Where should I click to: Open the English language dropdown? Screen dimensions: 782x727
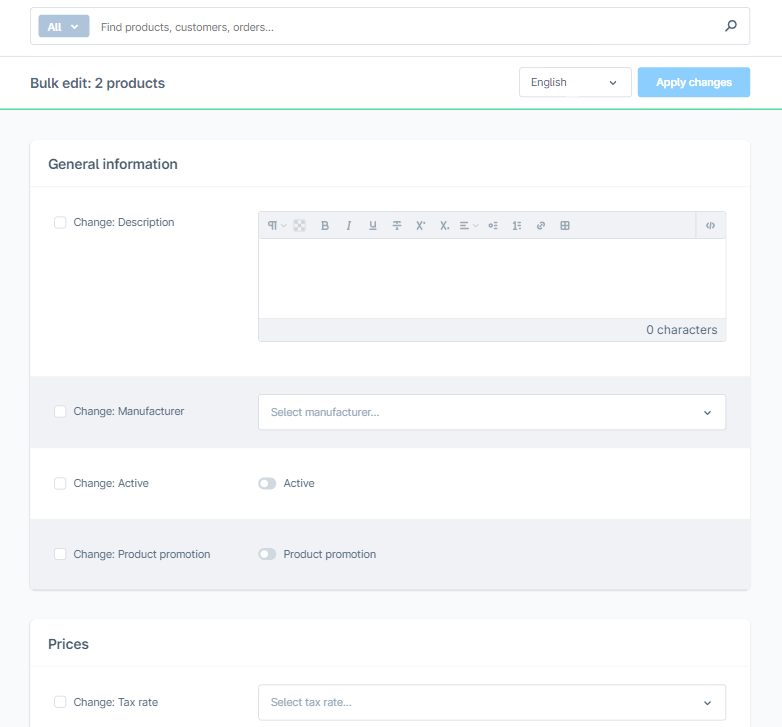[574, 83]
